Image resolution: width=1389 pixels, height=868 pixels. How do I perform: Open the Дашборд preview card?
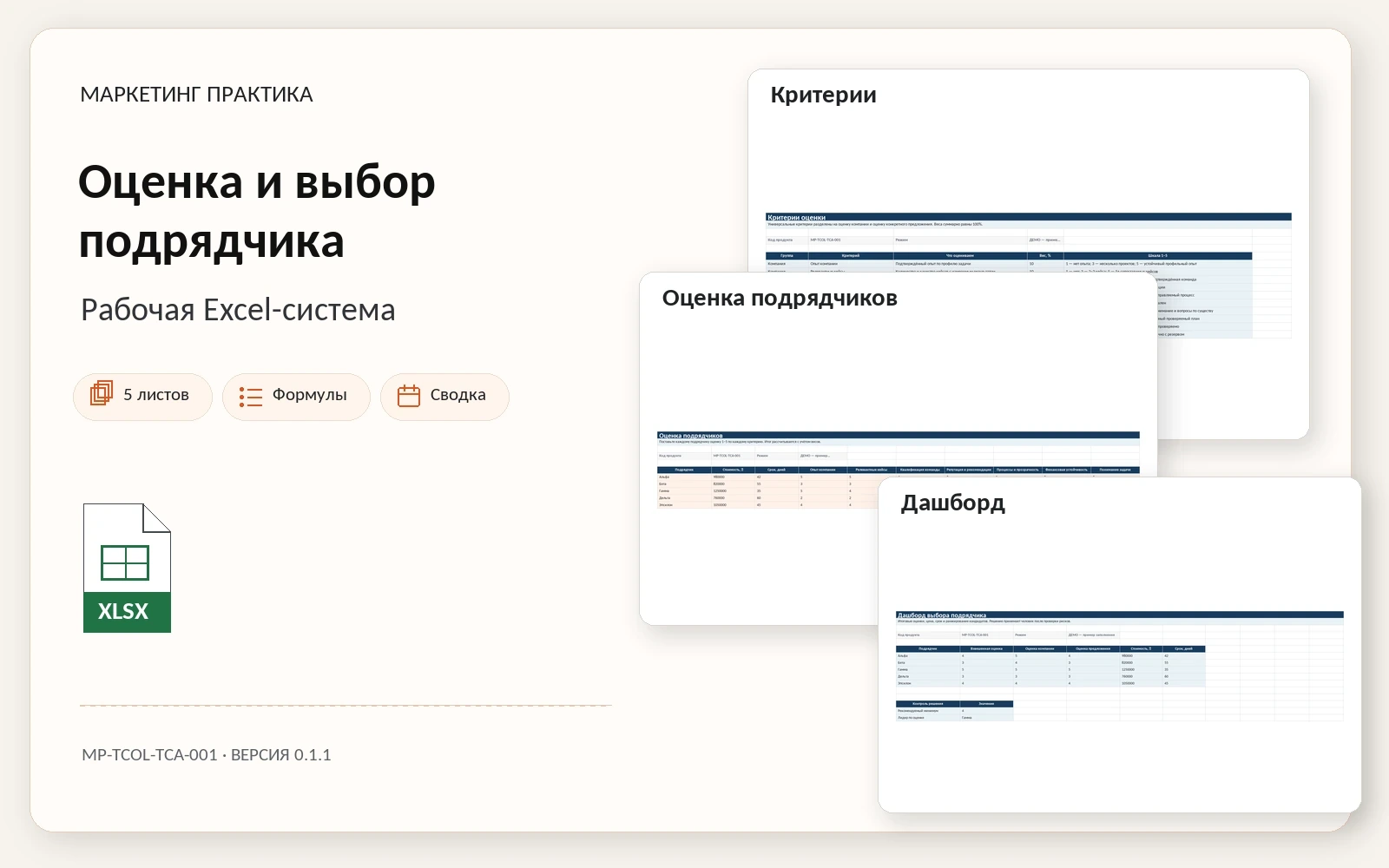(1120, 645)
